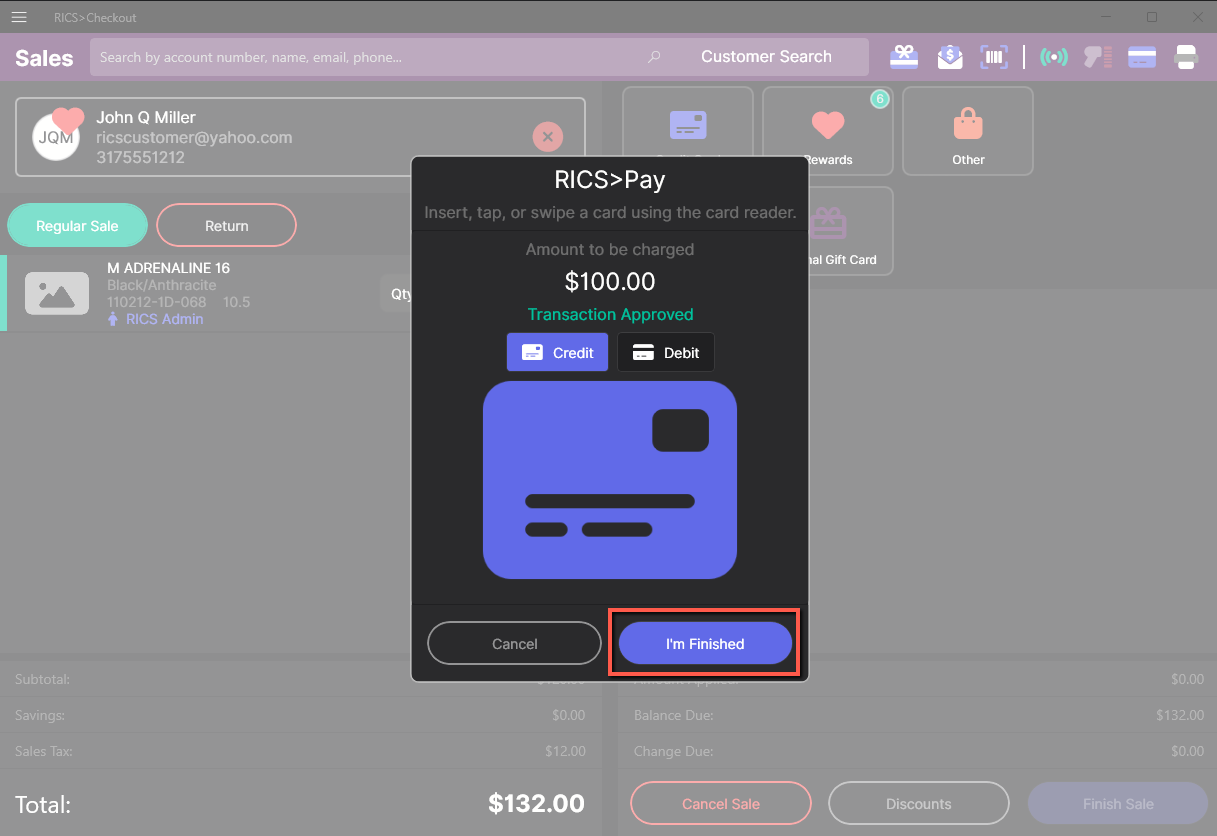This screenshot has height=836, width=1217.
Task: Click the barcode scan icon
Action: tap(994, 57)
